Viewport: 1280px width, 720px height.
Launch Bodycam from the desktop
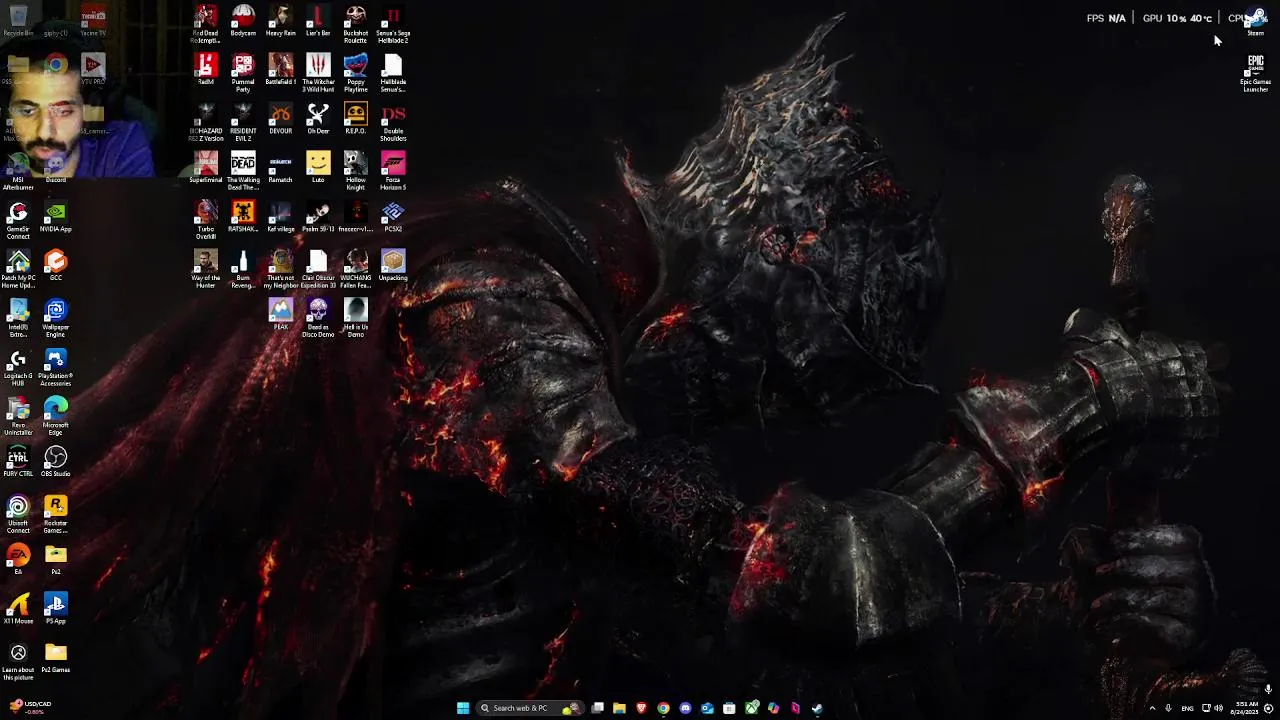[243, 21]
